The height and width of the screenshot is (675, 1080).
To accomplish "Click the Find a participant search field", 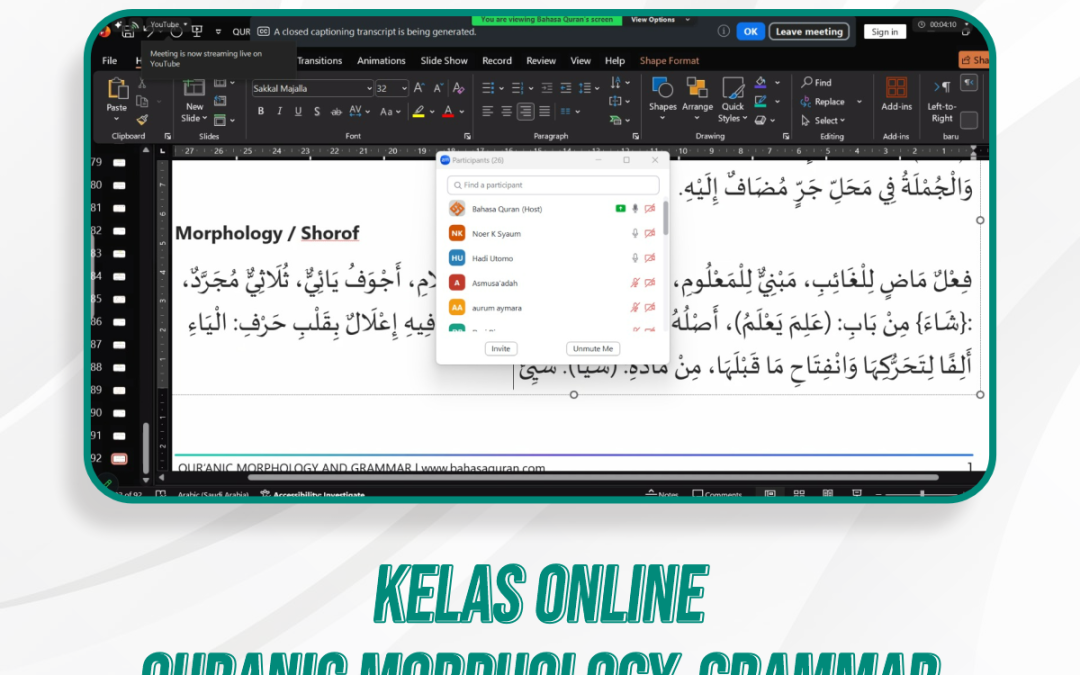I will (553, 185).
